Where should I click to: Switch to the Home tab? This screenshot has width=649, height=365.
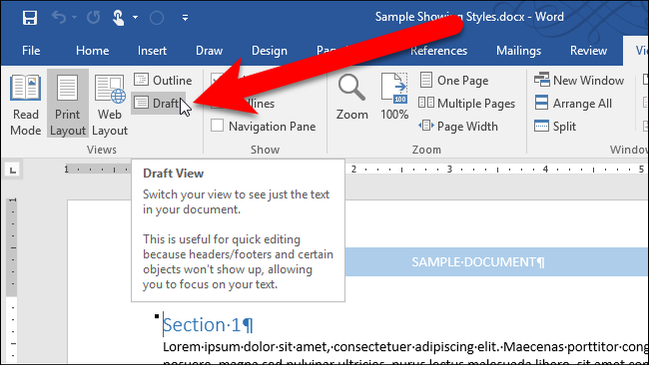coord(92,50)
